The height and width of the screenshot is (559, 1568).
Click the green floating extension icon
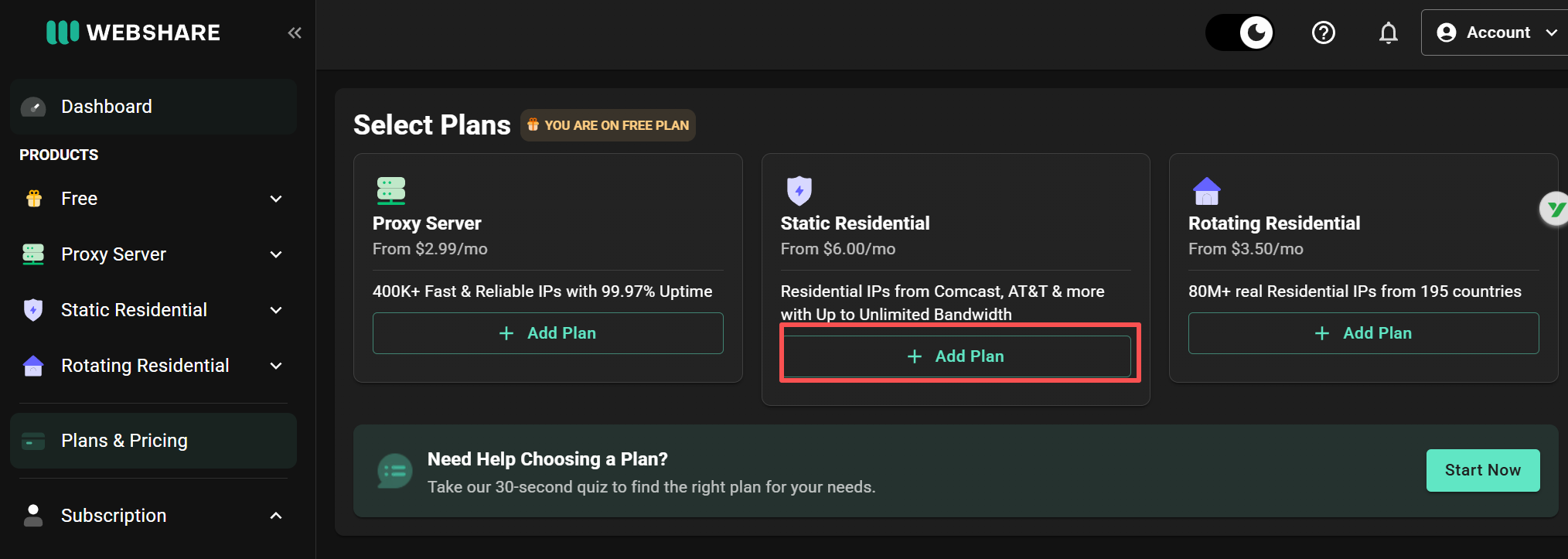pyautogui.click(x=1554, y=209)
